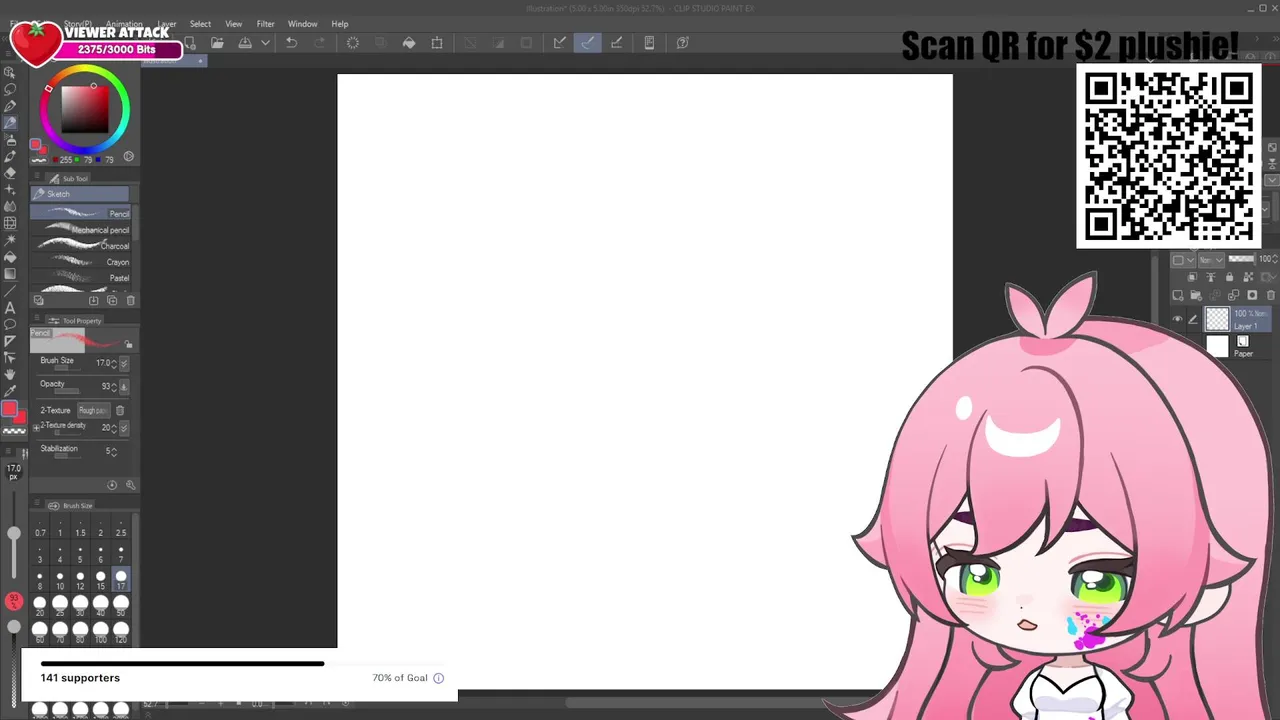This screenshot has width=1280, height=720.
Task: Pick brush size preset 10
Action: 60,577
